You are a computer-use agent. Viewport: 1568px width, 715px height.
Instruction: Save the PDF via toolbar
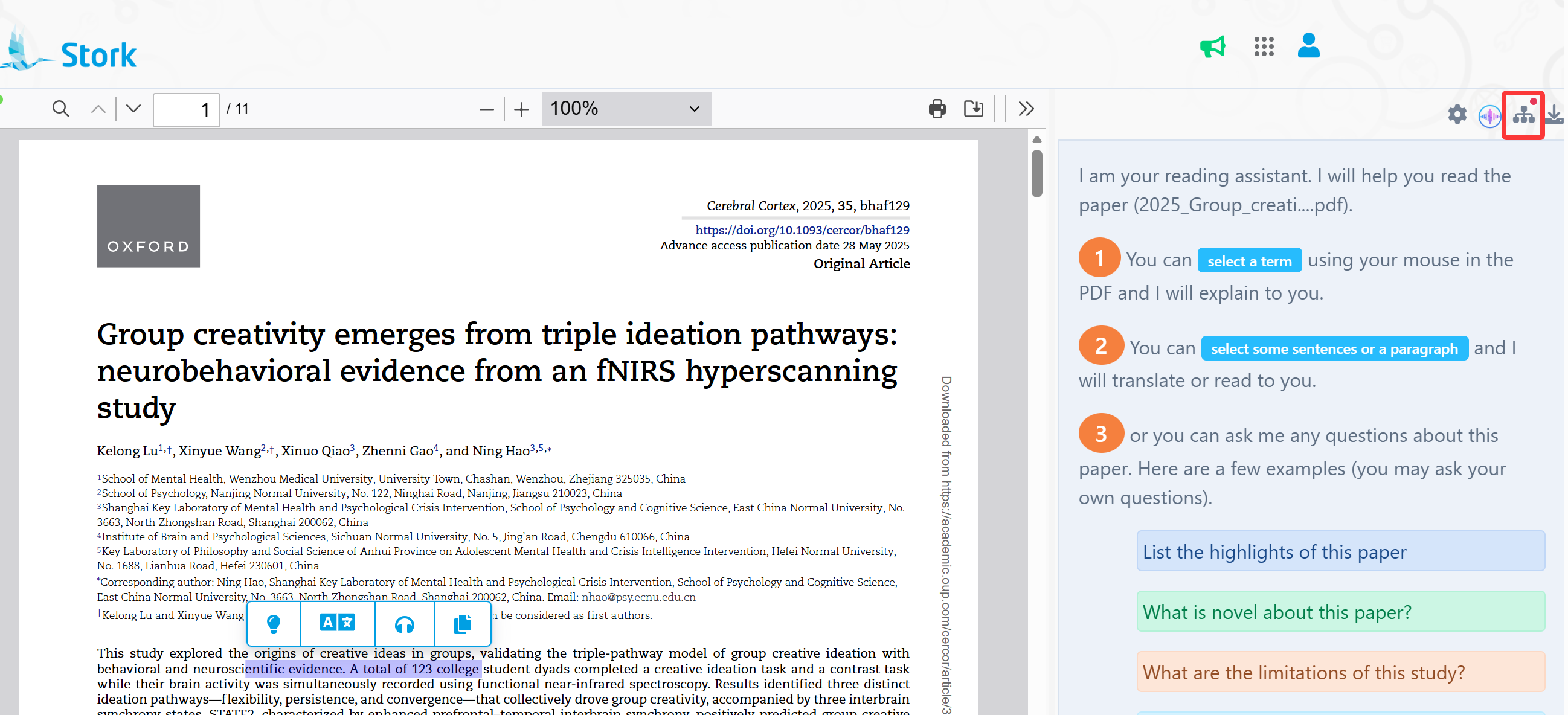tap(973, 109)
